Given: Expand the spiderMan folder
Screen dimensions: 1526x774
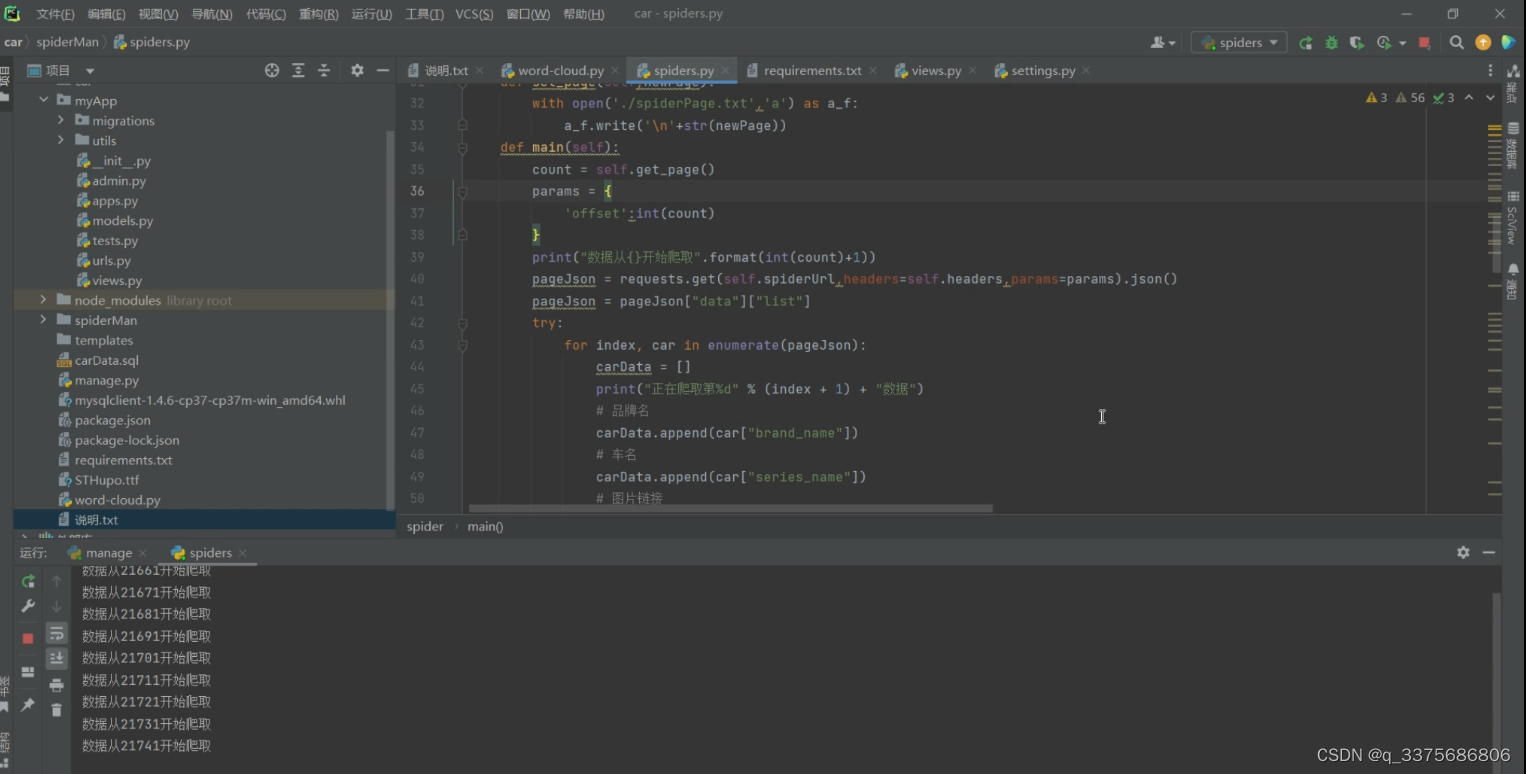Looking at the screenshot, I should 43,320.
